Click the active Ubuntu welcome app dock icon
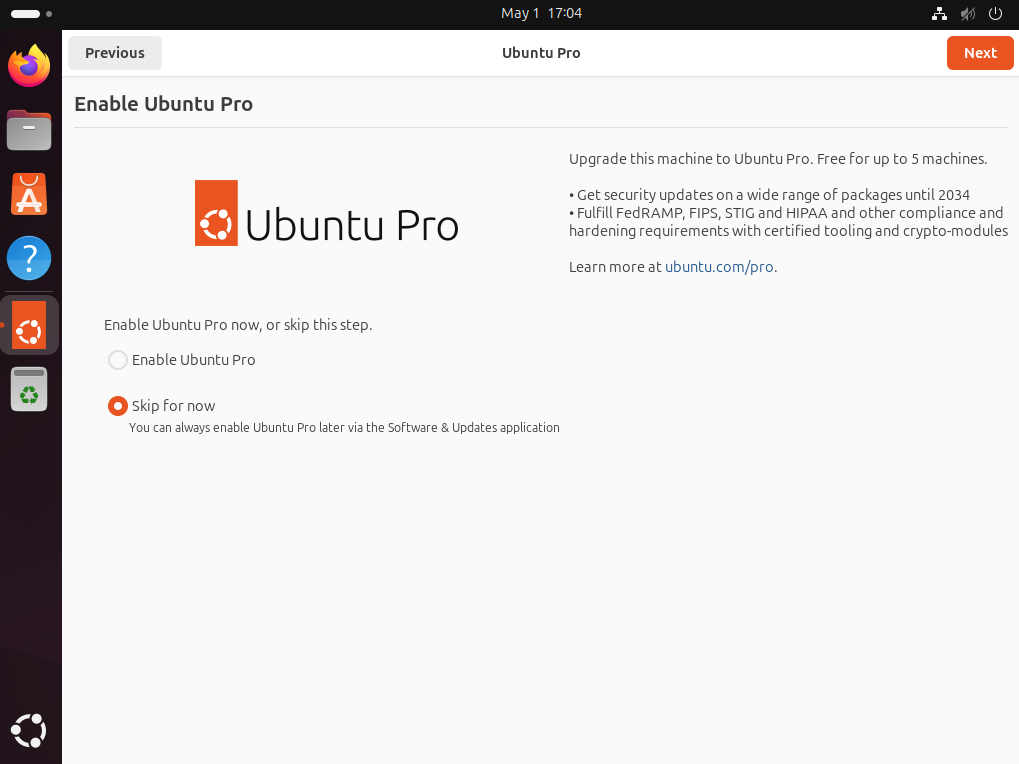The image size is (1019, 764). tap(29, 325)
